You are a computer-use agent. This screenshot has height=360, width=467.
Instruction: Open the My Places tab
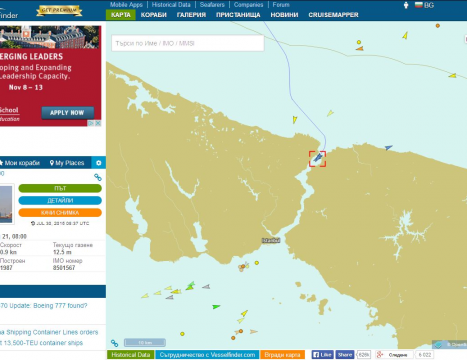tap(67, 163)
